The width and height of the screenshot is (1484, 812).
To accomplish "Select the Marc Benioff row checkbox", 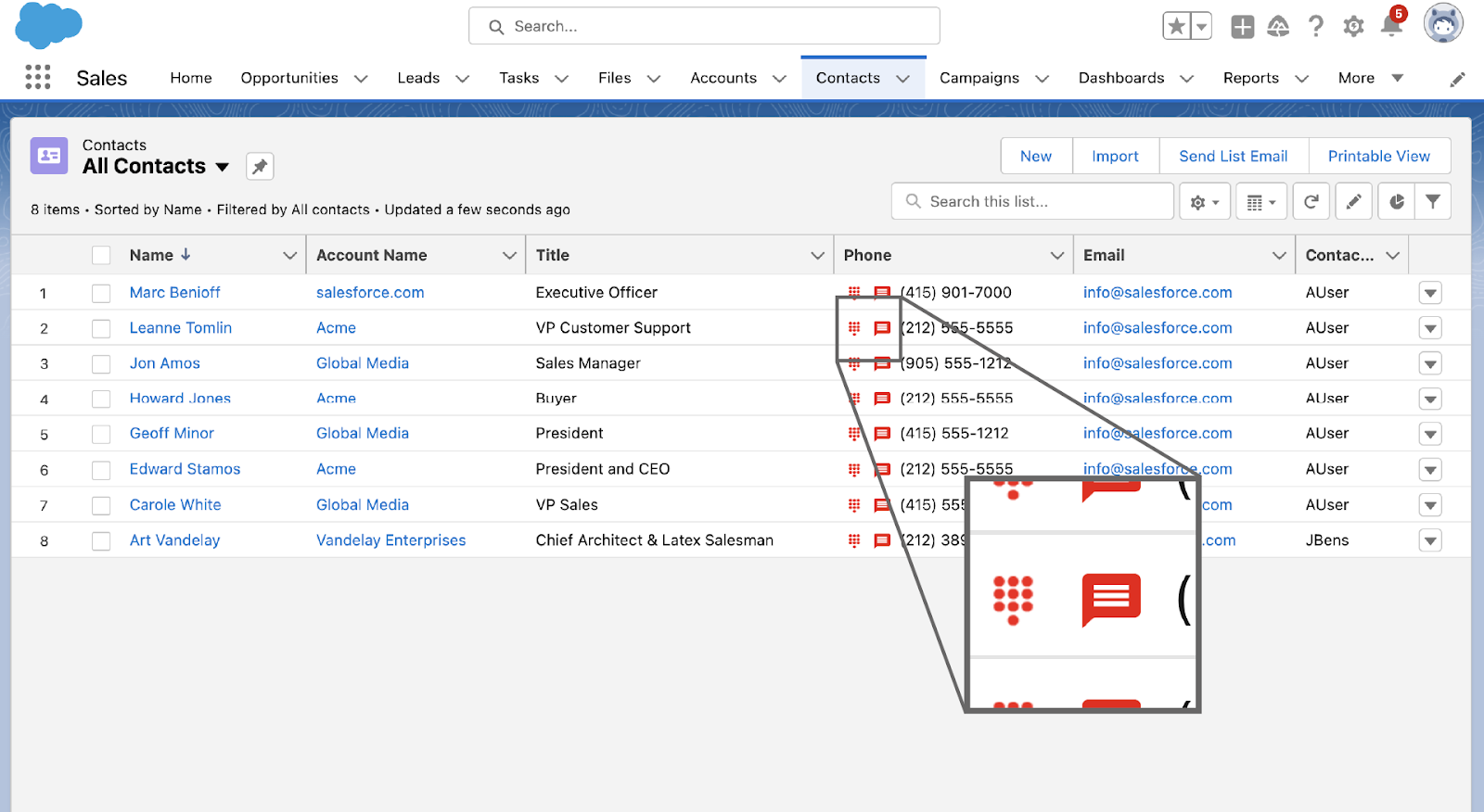I will 101,293.
